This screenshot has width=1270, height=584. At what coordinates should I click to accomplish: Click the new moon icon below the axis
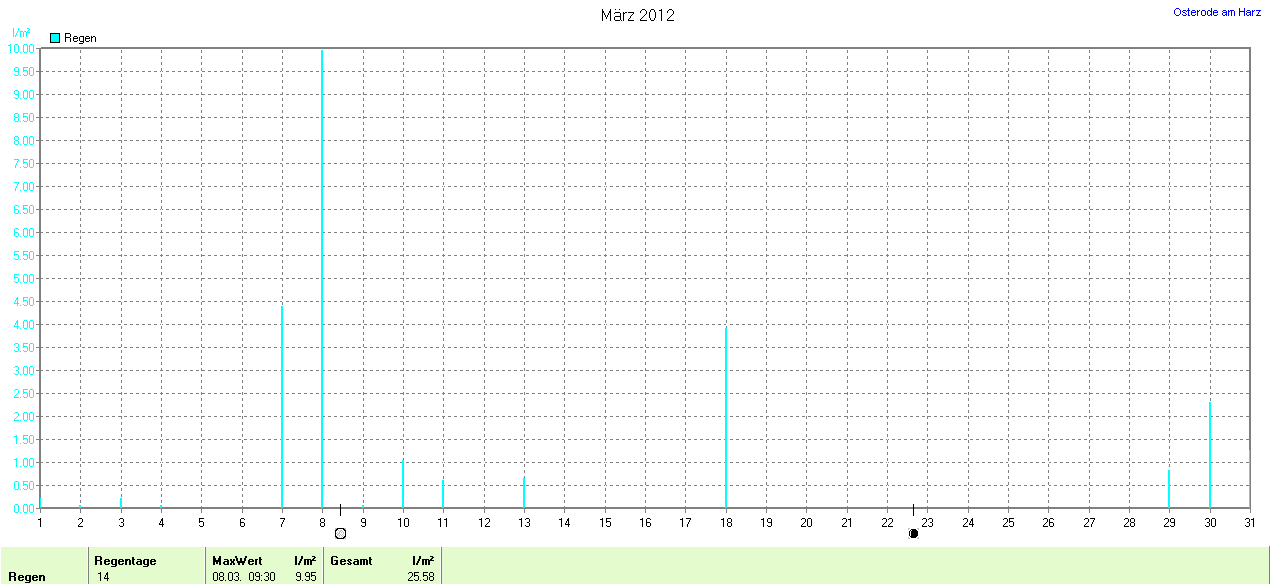pyautogui.click(x=913, y=534)
